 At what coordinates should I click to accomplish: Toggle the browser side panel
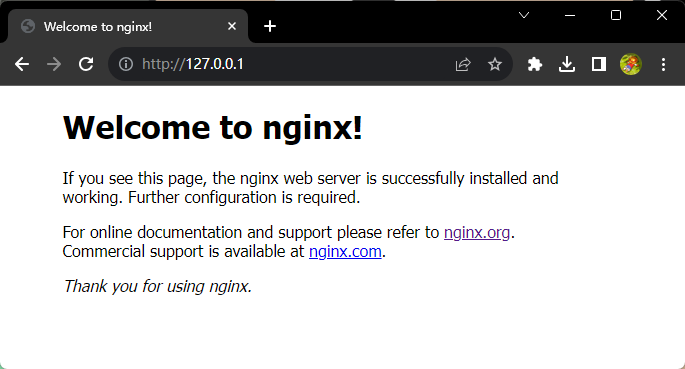click(599, 65)
